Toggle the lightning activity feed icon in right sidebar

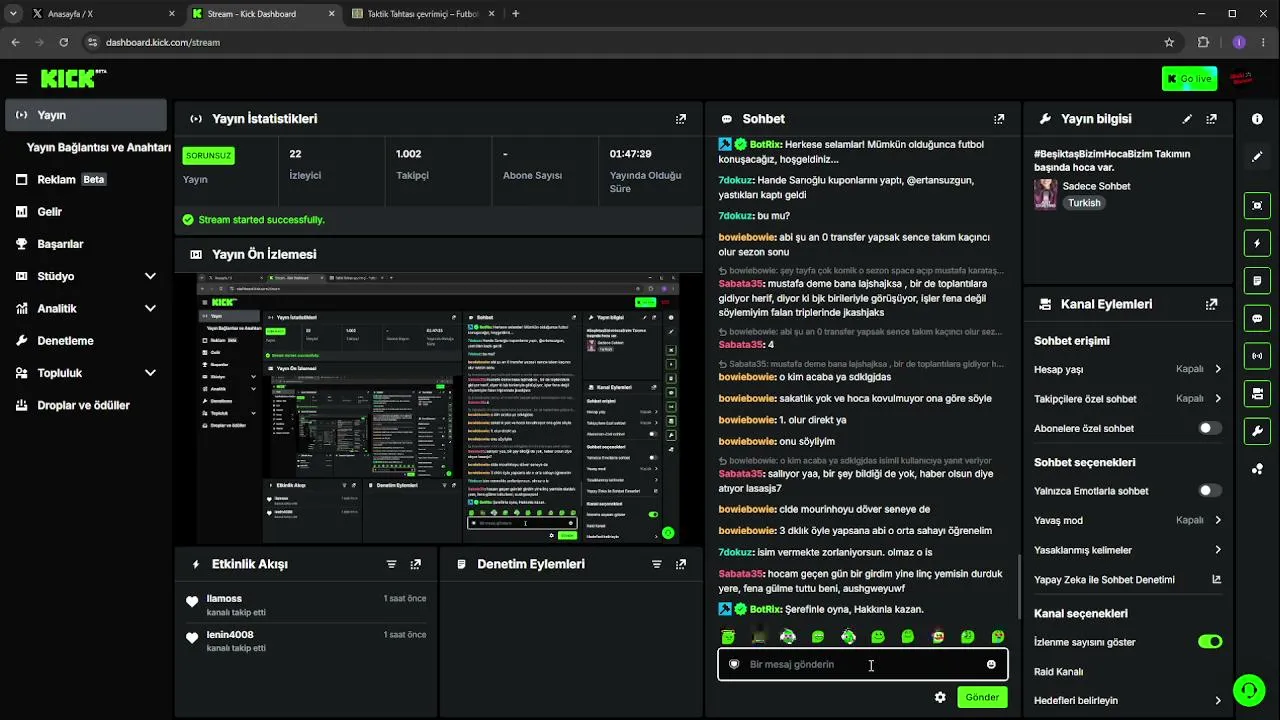[1257, 243]
